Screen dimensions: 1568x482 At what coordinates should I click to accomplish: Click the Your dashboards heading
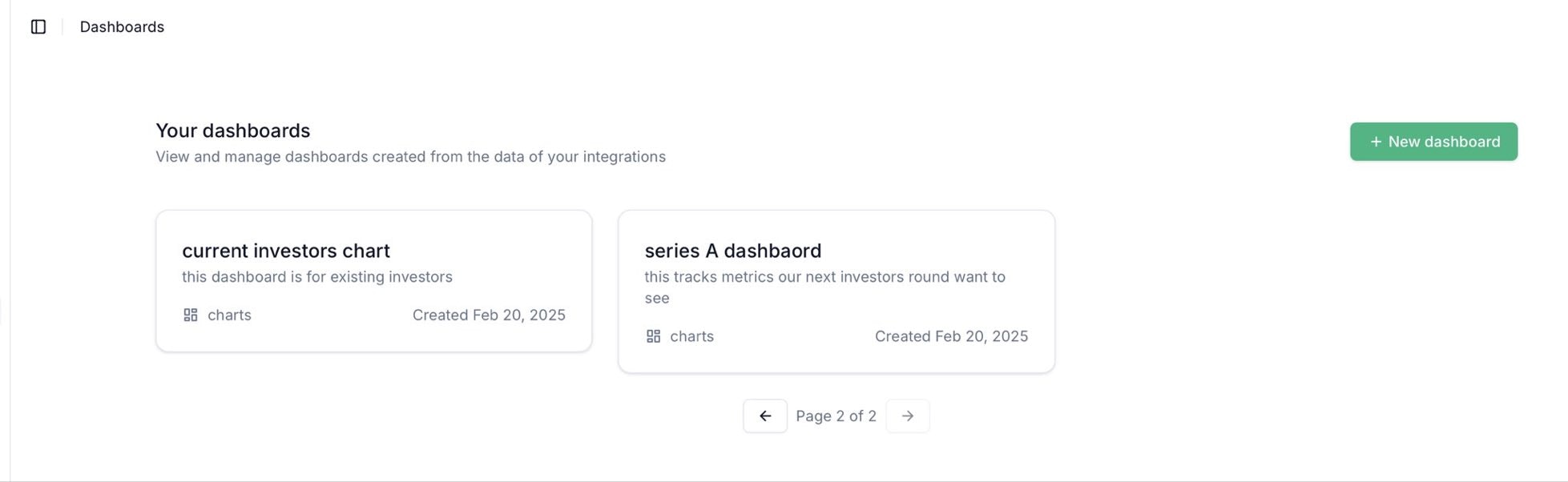233,131
